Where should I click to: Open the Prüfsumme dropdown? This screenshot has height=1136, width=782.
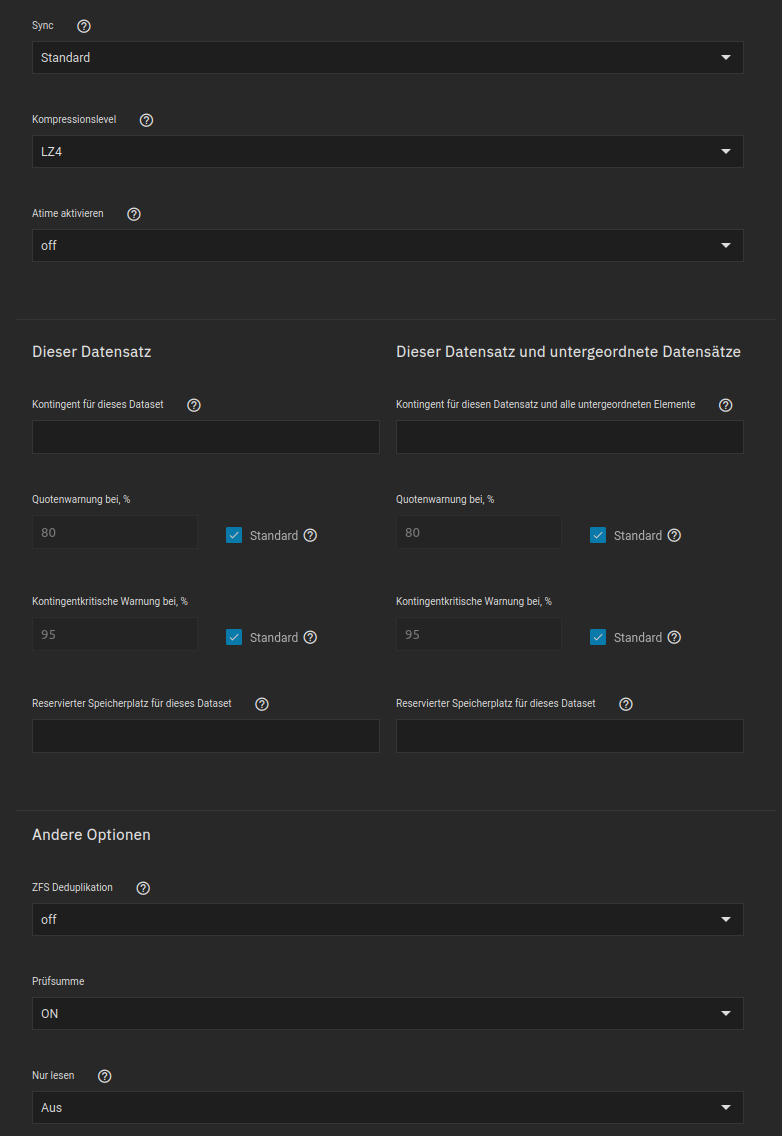[387, 1014]
